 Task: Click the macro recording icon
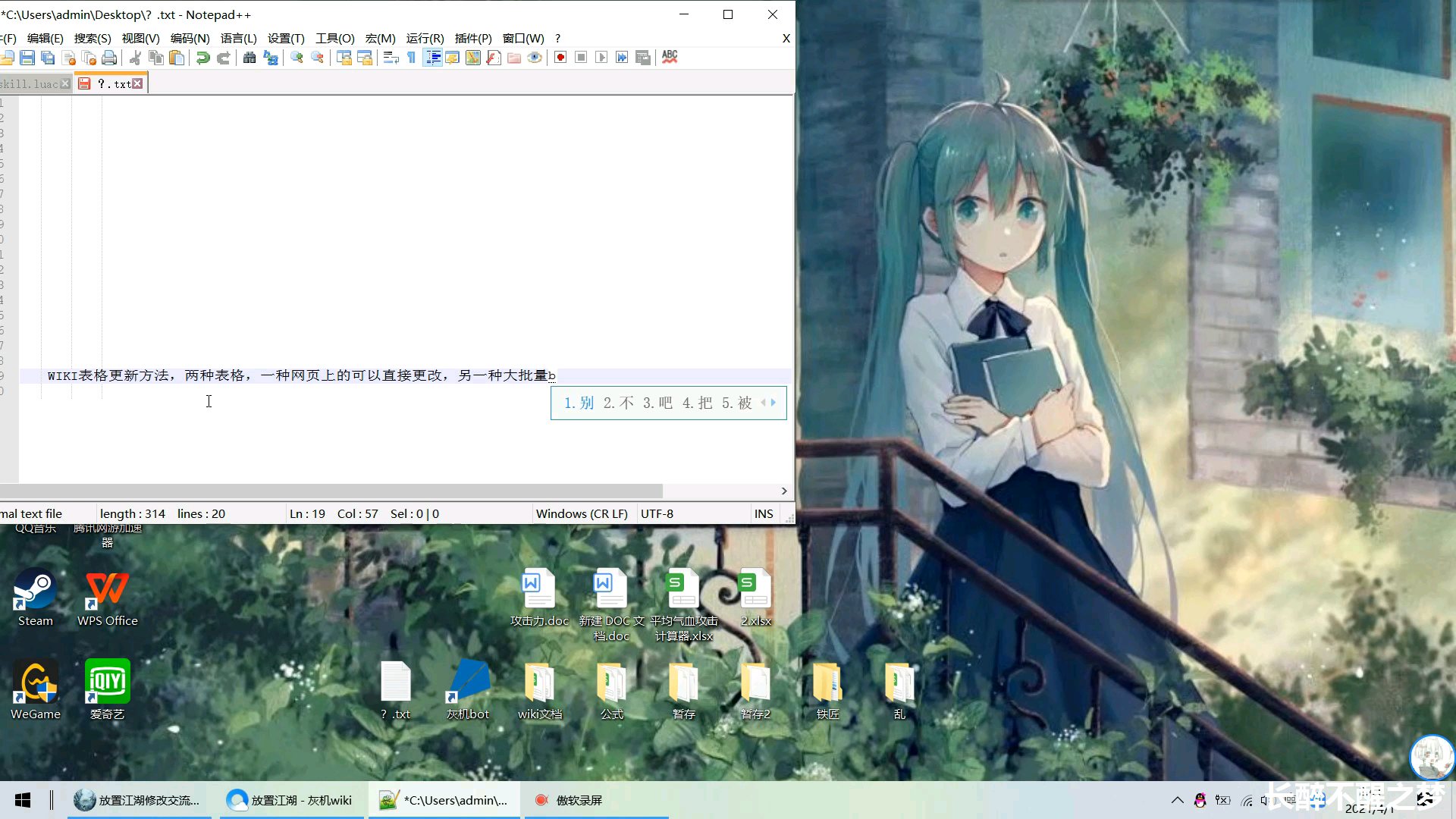(560, 57)
